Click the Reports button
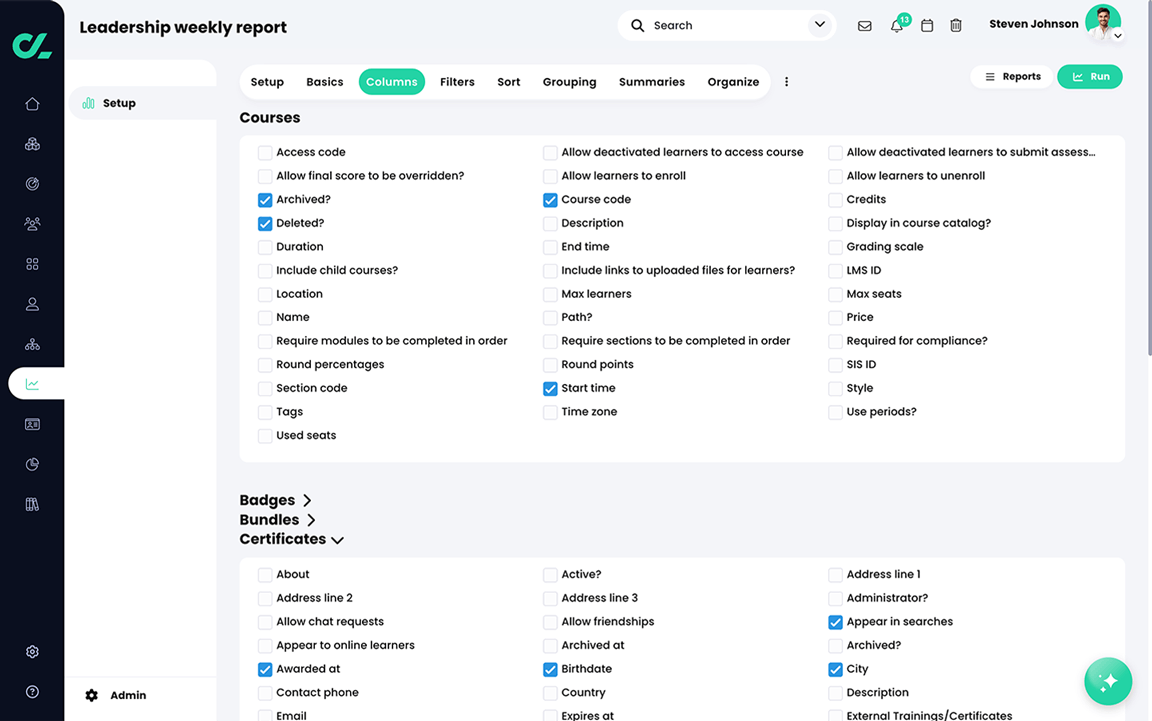This screenshot has height=721, width=1152. [1012, 76]
